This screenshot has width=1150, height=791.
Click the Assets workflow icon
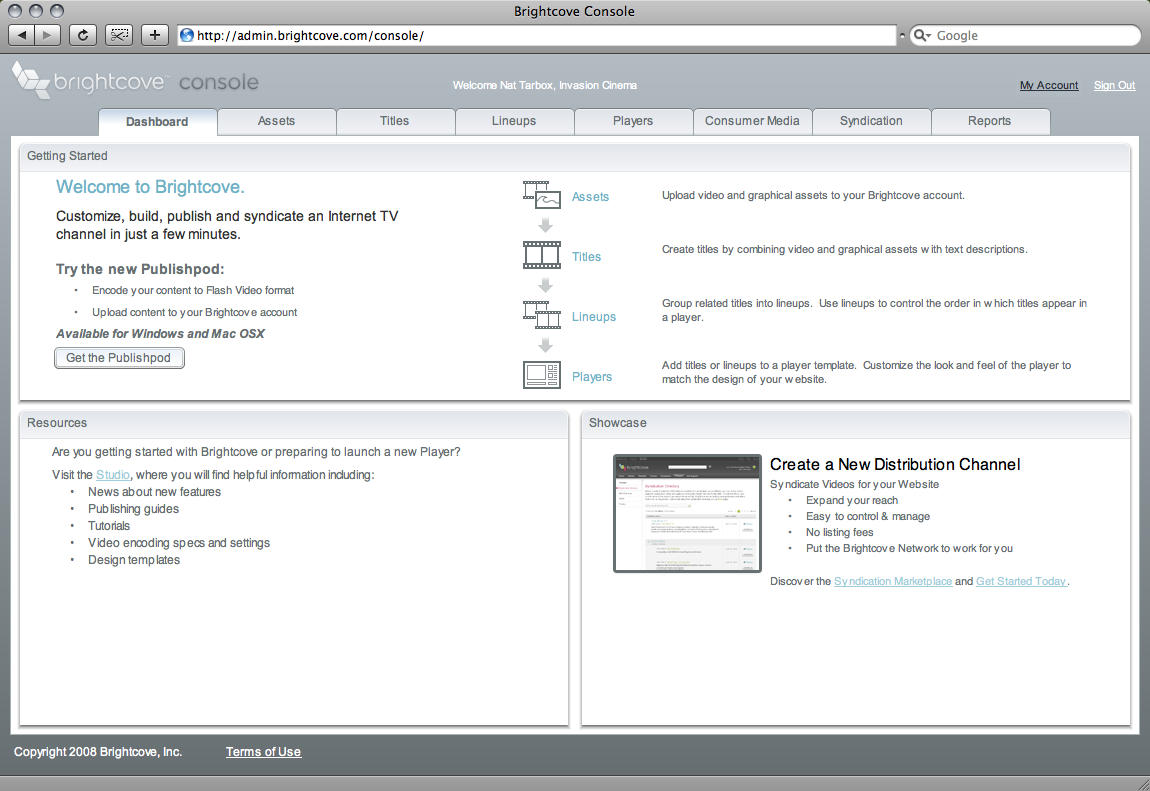tap(542, 195)
